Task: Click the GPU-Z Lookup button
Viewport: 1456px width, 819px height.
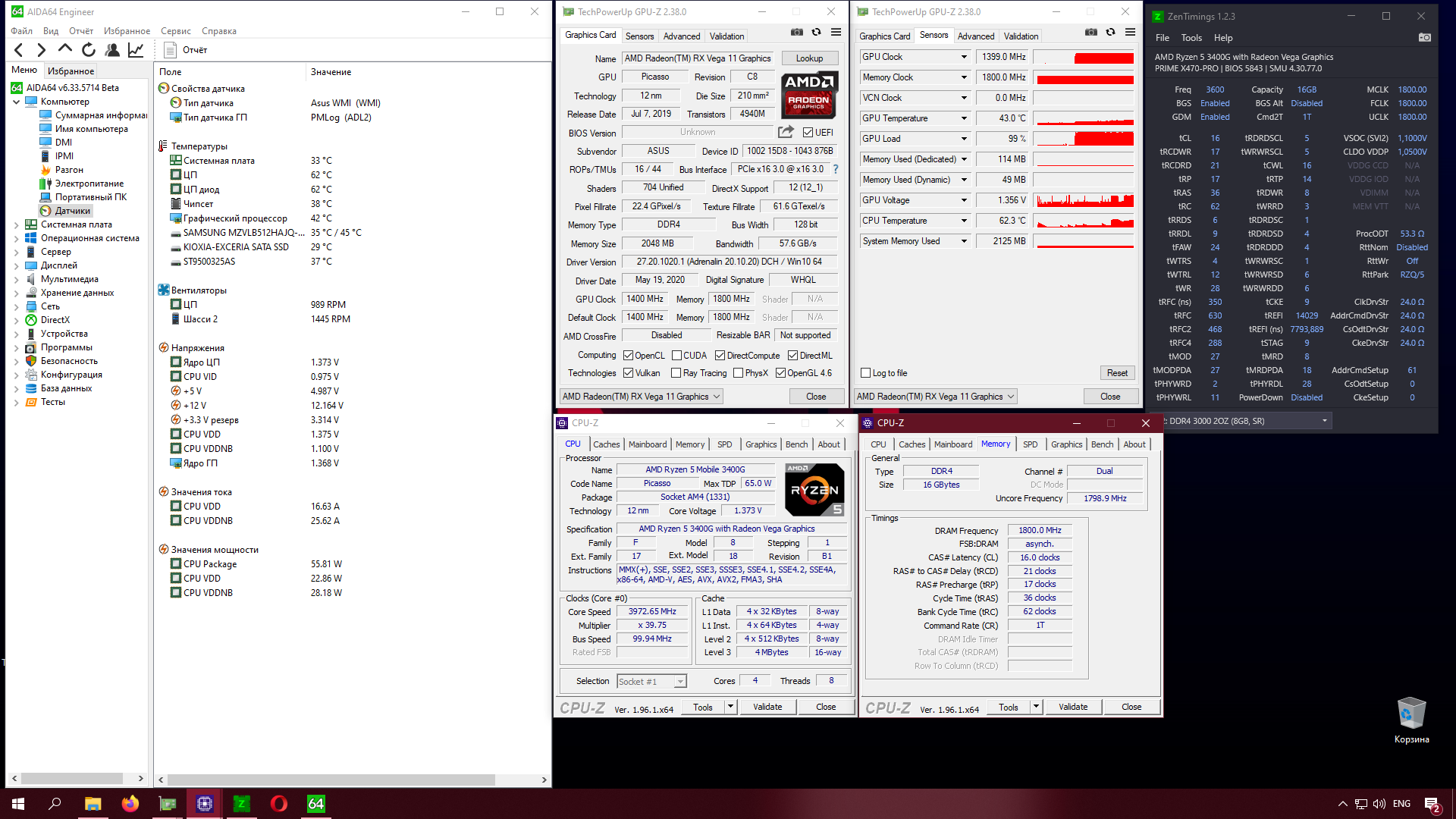Action: click(x=808, y=58)
